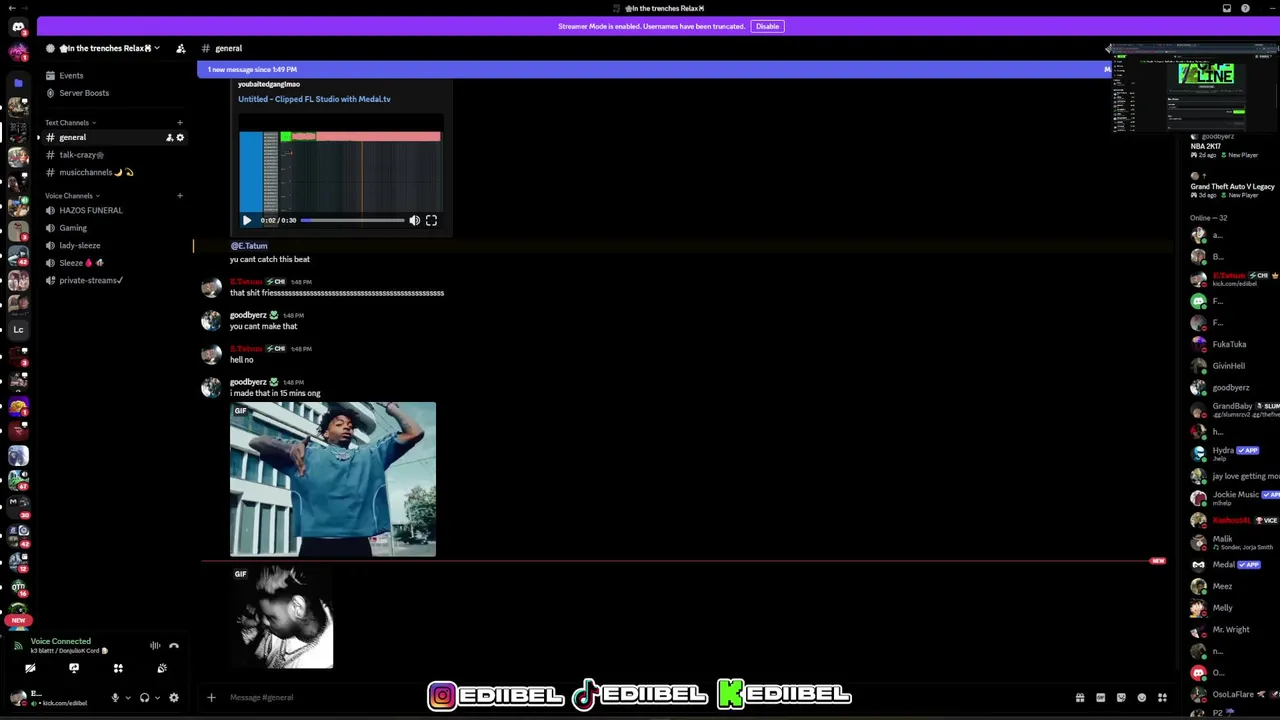Open Jockie Music bot profile
The height and width of the screenshot is (720, 1280).
click(1234, 497)
